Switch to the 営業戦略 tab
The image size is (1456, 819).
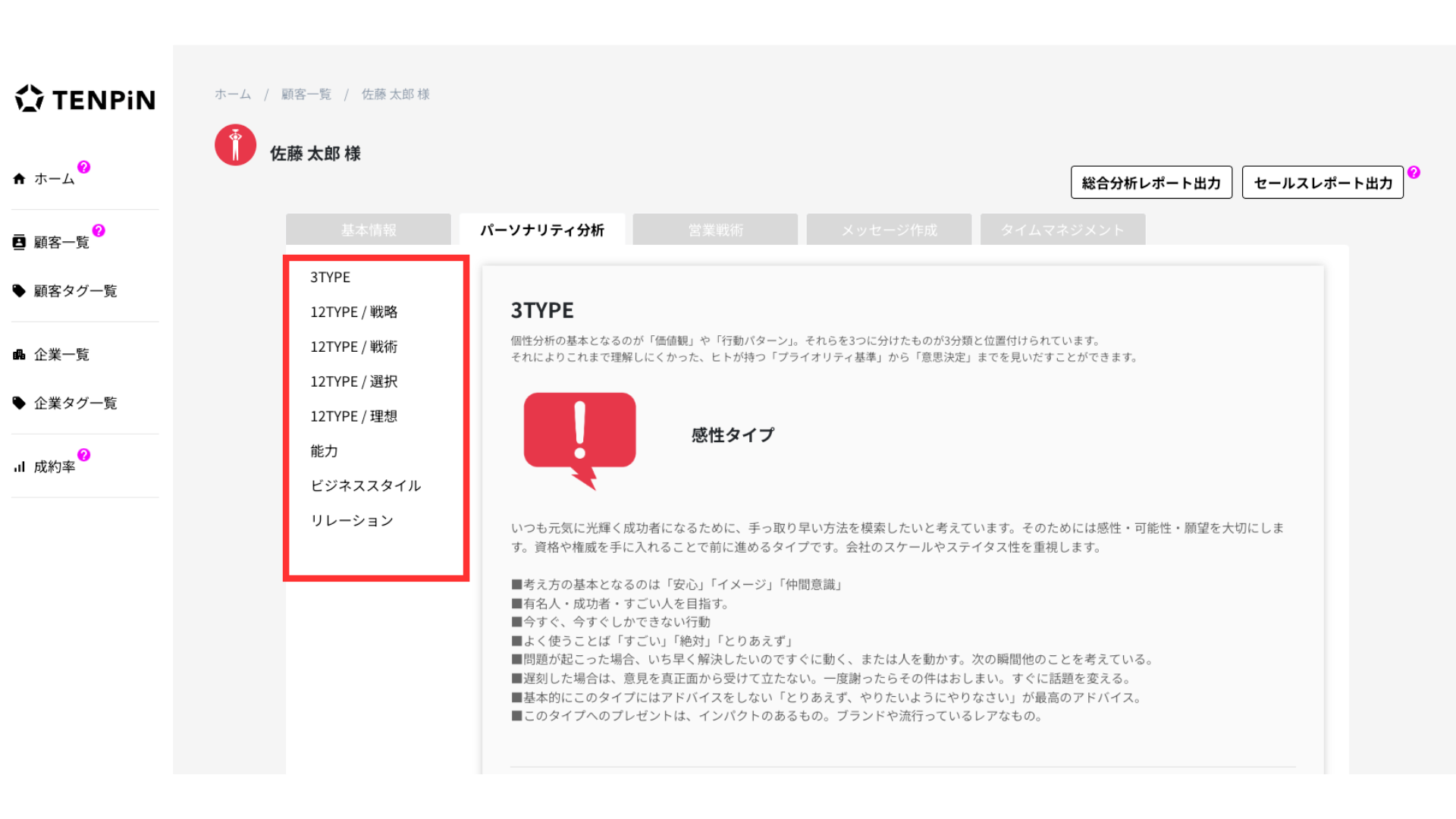(715, 230)
